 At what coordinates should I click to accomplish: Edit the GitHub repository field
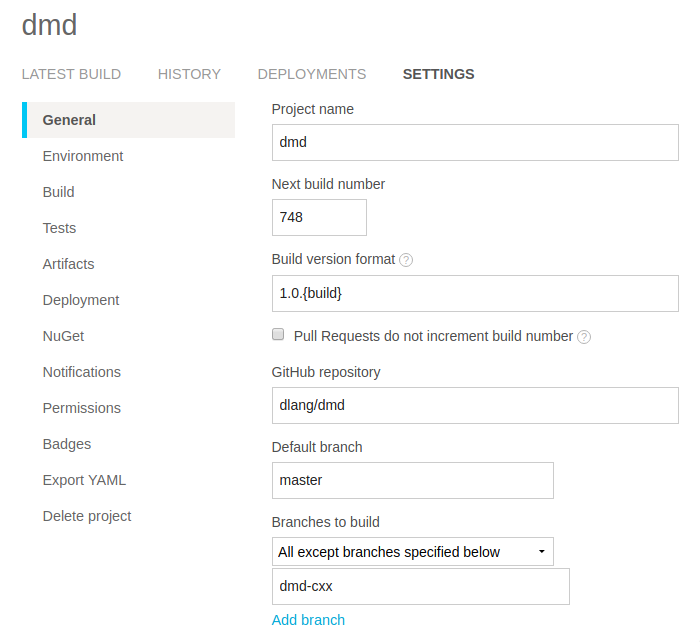pos(475,405)
